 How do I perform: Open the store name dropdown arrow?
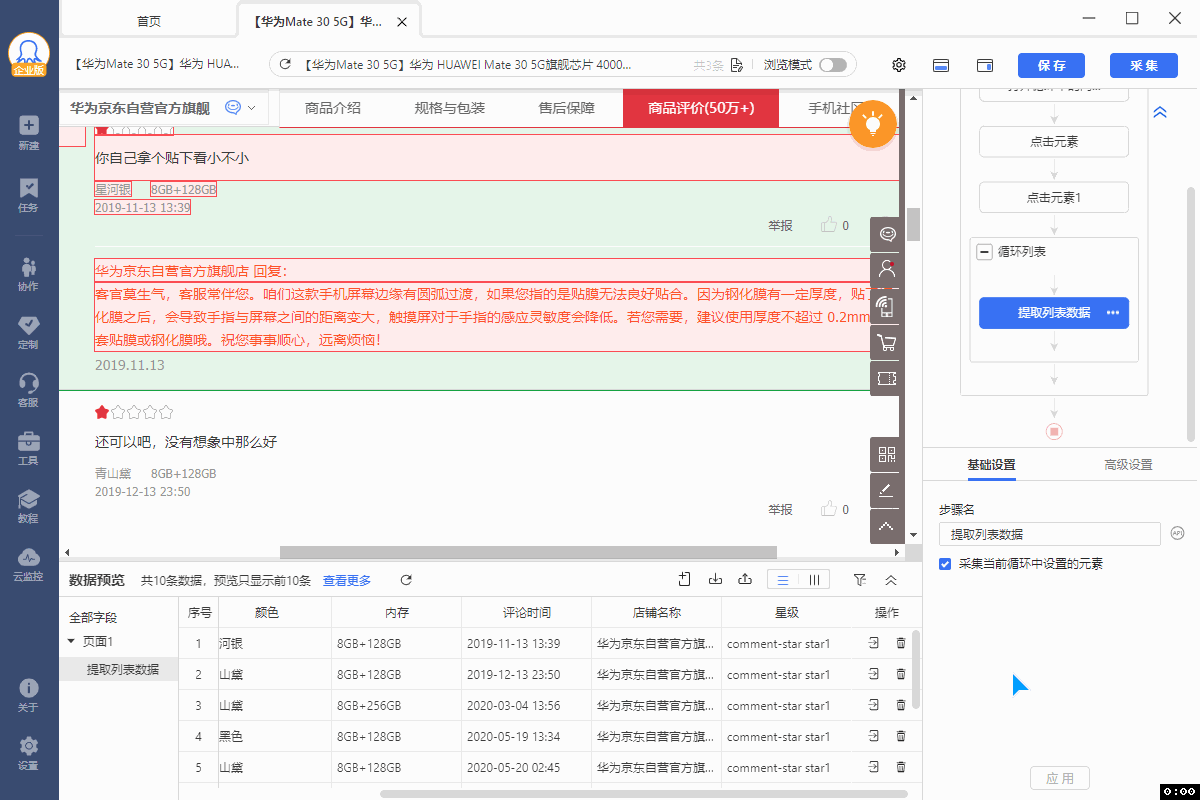click(251, 108)
